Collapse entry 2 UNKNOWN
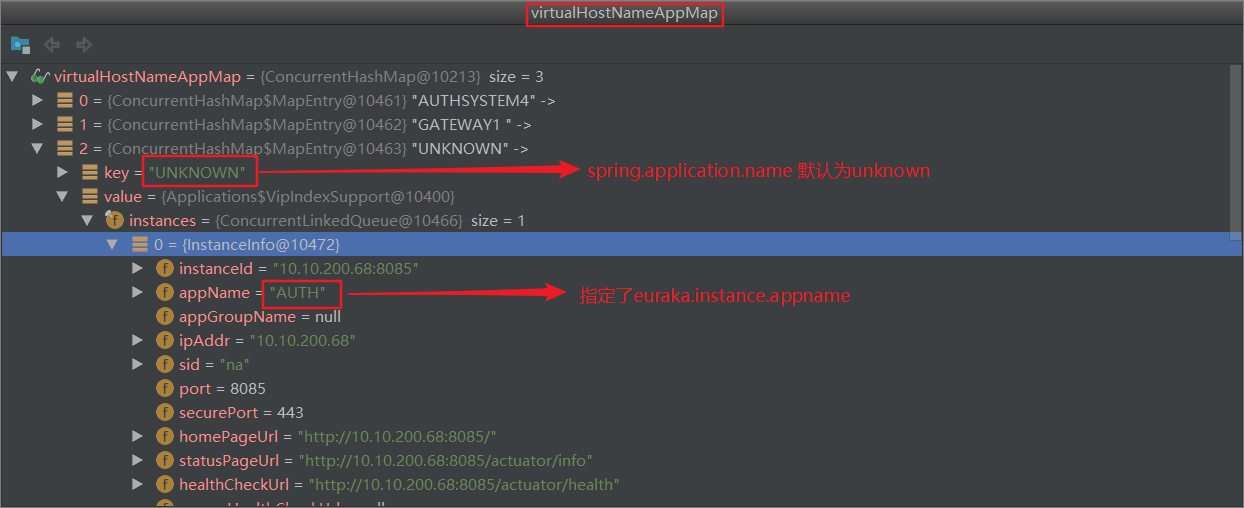 click(x=38, y=149)
